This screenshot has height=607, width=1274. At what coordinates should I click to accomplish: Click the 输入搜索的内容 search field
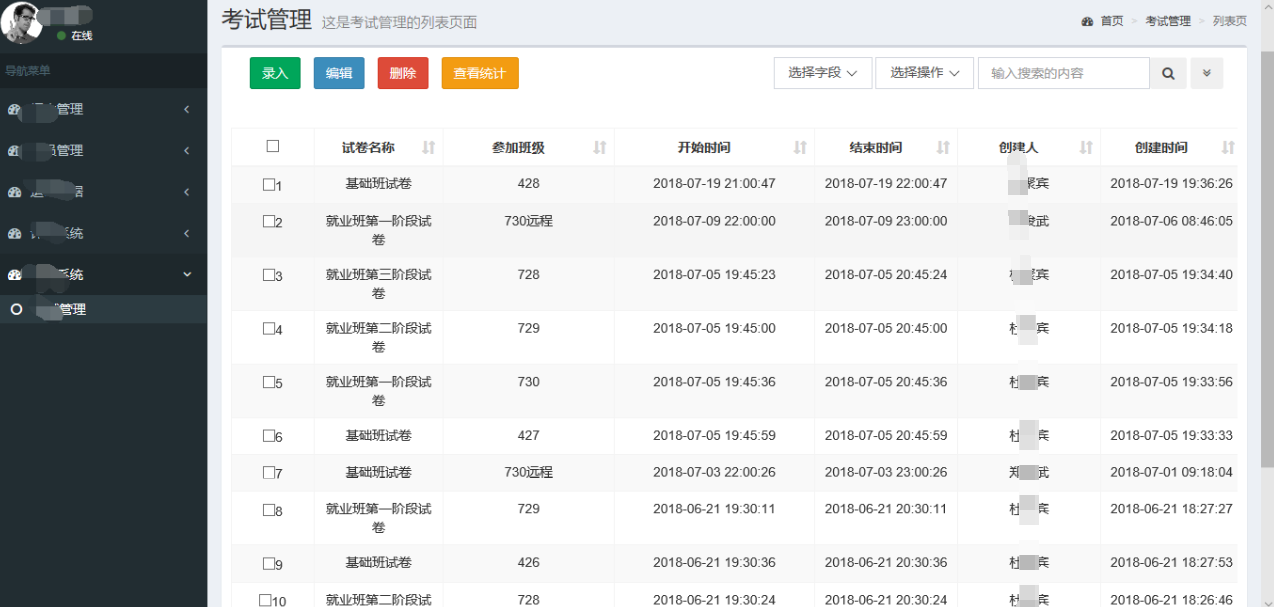point(1063,73)
